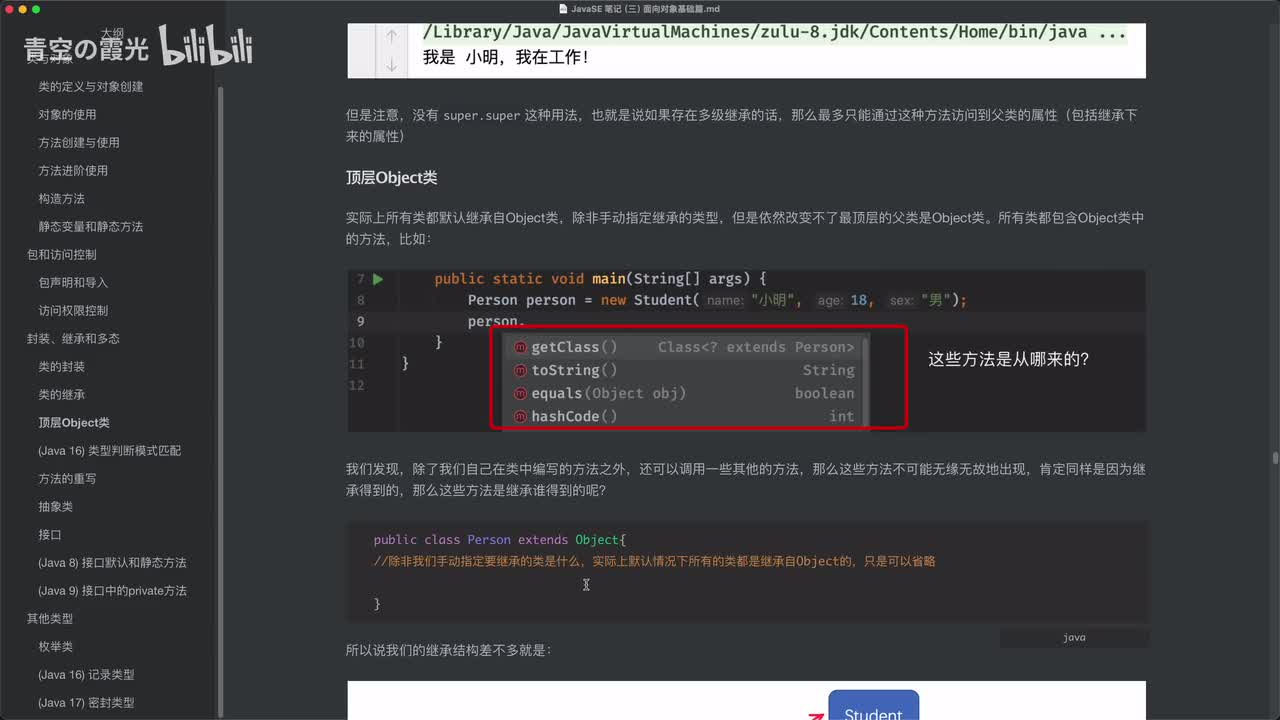Click the green run arrow beside line 7

pos(378,279)
